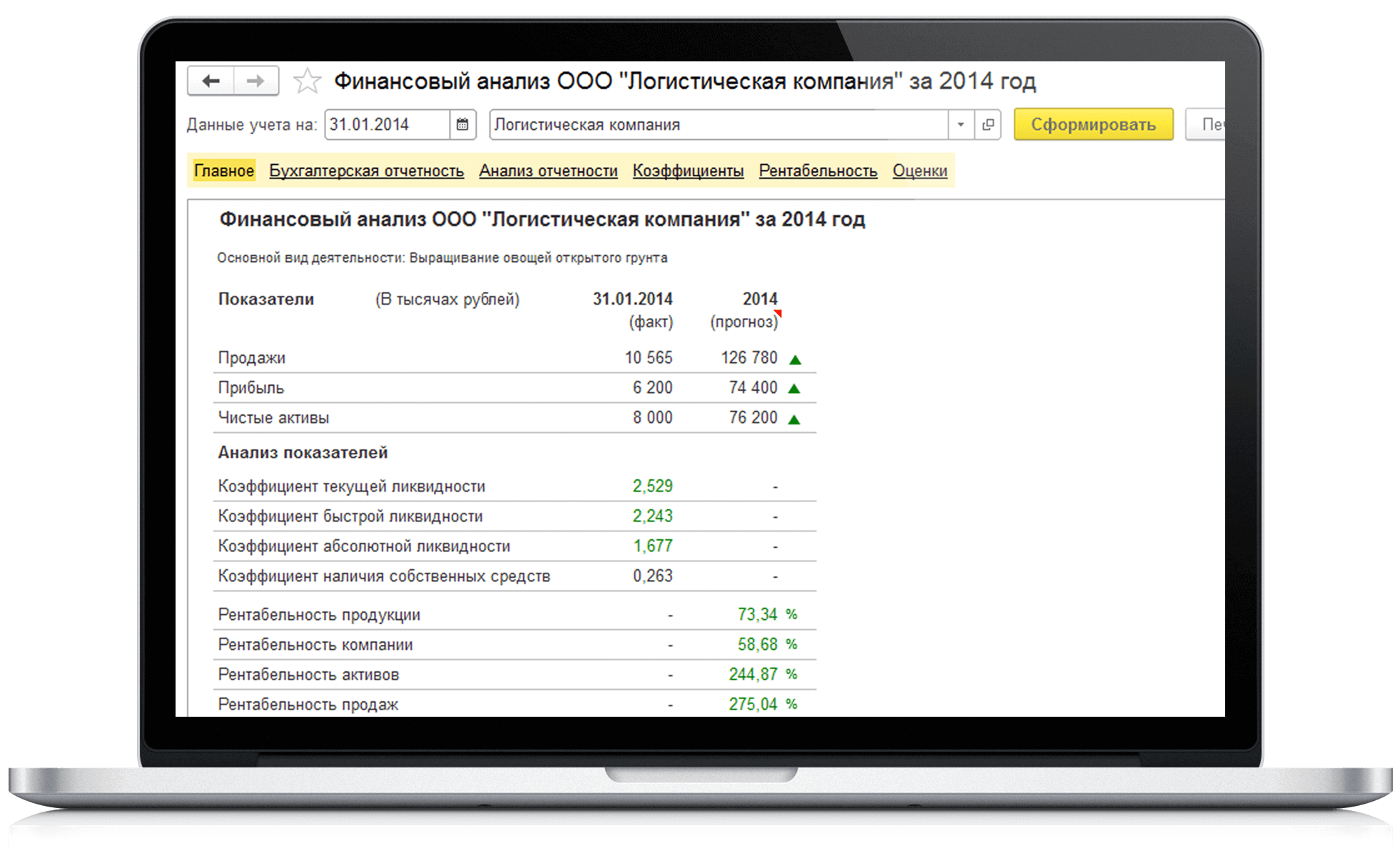Click green up arrow in Чистые активы row
The width and height of the screenshot is (1400, 863).
click(794, 420)
